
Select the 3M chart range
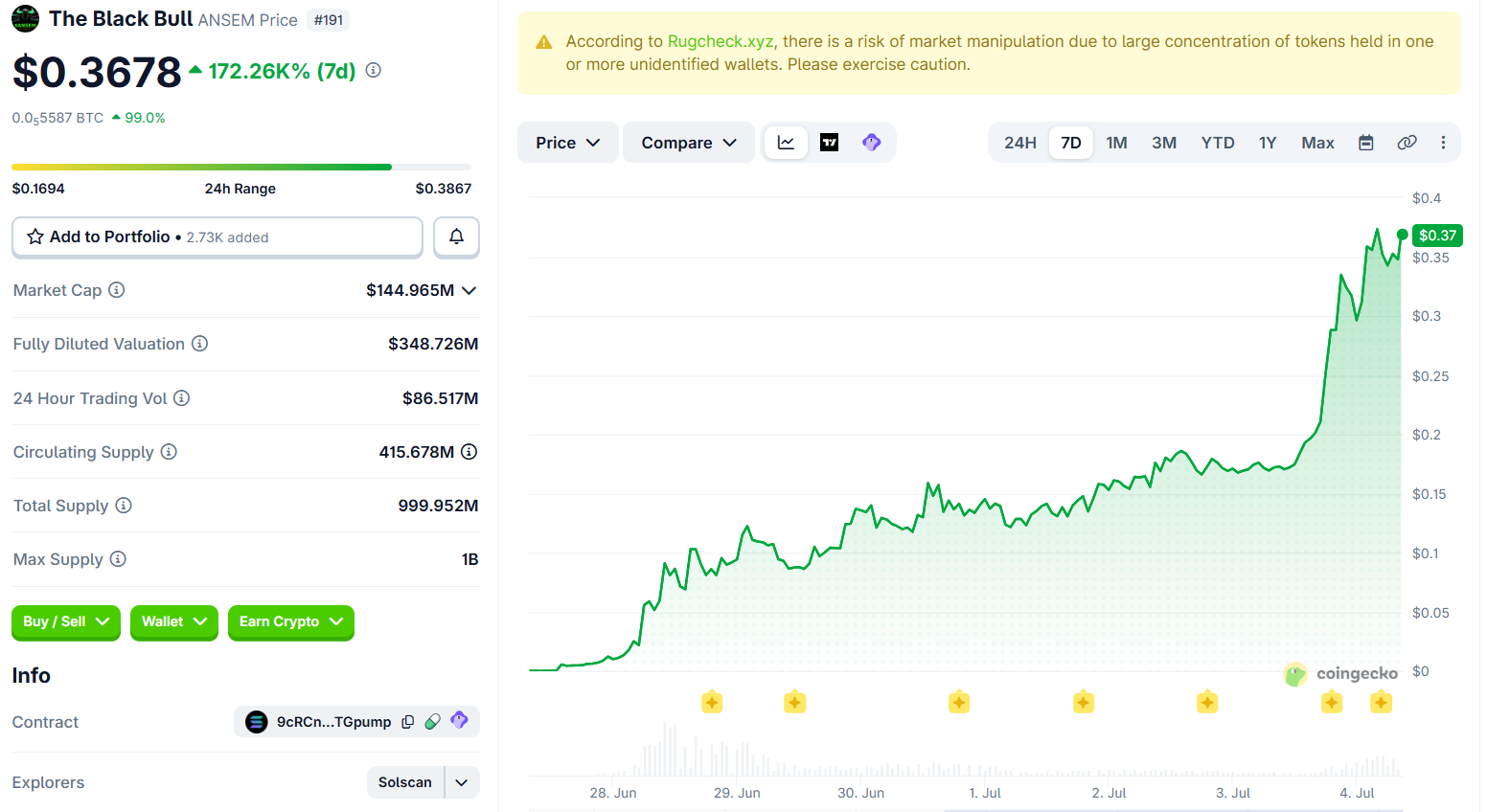[1164, 143]
